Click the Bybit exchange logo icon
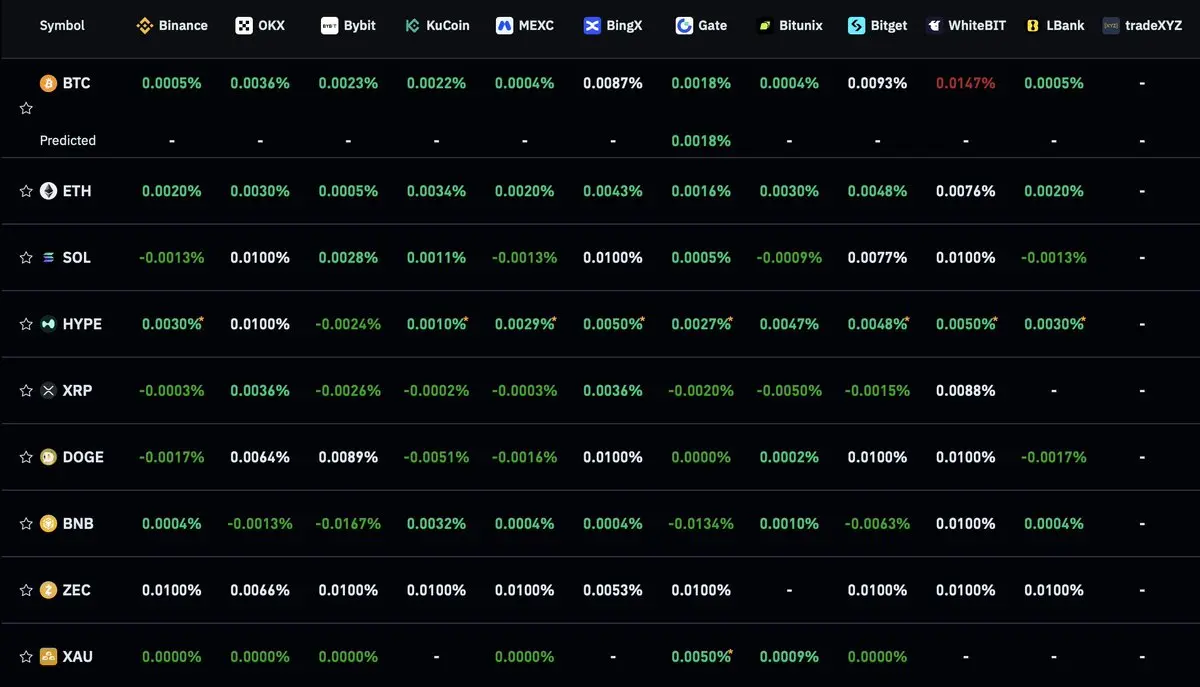This screenshot has width=1200, height=687. (329, 25)
